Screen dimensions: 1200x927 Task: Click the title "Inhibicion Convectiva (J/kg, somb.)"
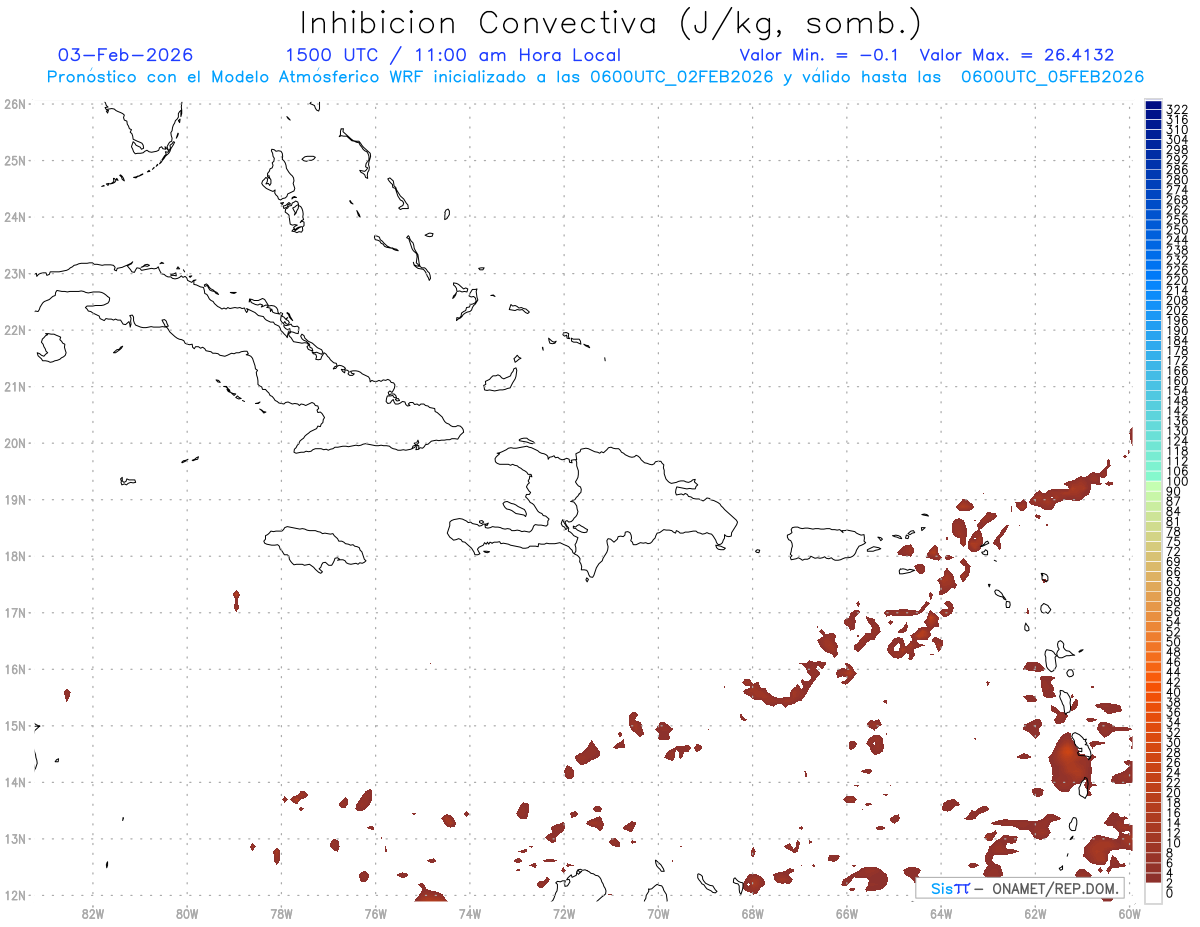tap(611, 23)
